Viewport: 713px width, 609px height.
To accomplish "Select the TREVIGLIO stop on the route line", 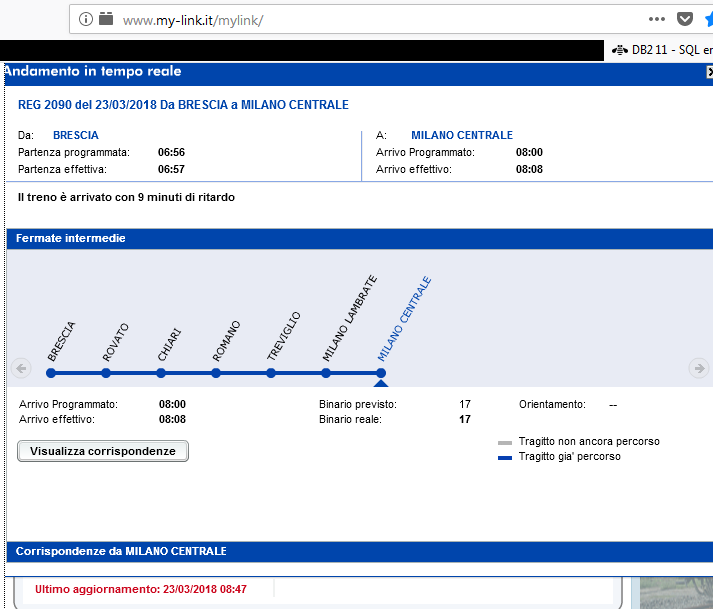I will tap(271, 373).
